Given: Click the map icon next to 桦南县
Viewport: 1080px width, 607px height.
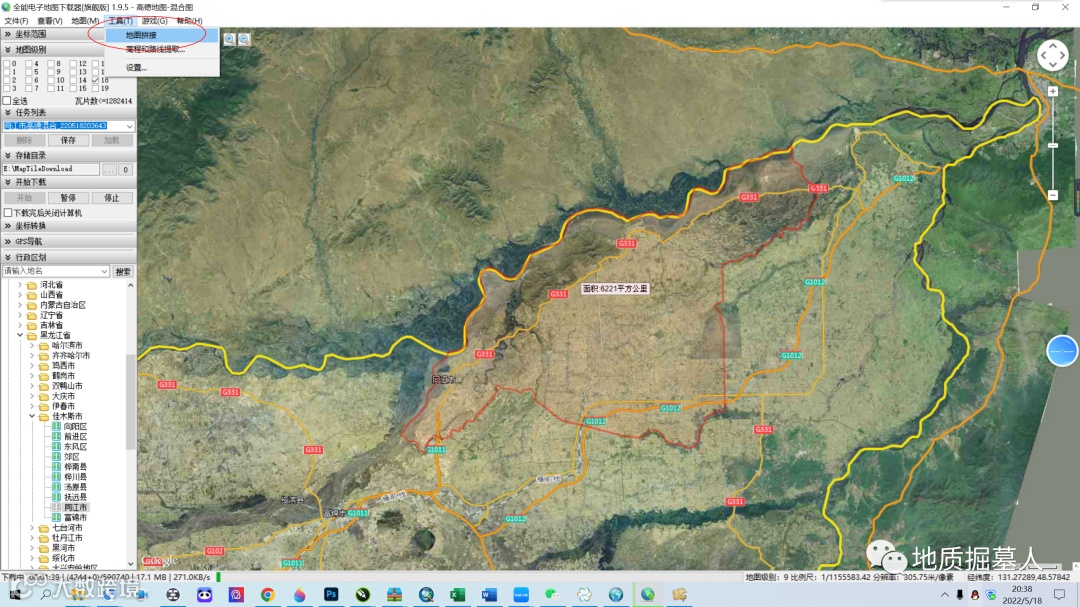Looking at the screenshot, I should 56,467.
